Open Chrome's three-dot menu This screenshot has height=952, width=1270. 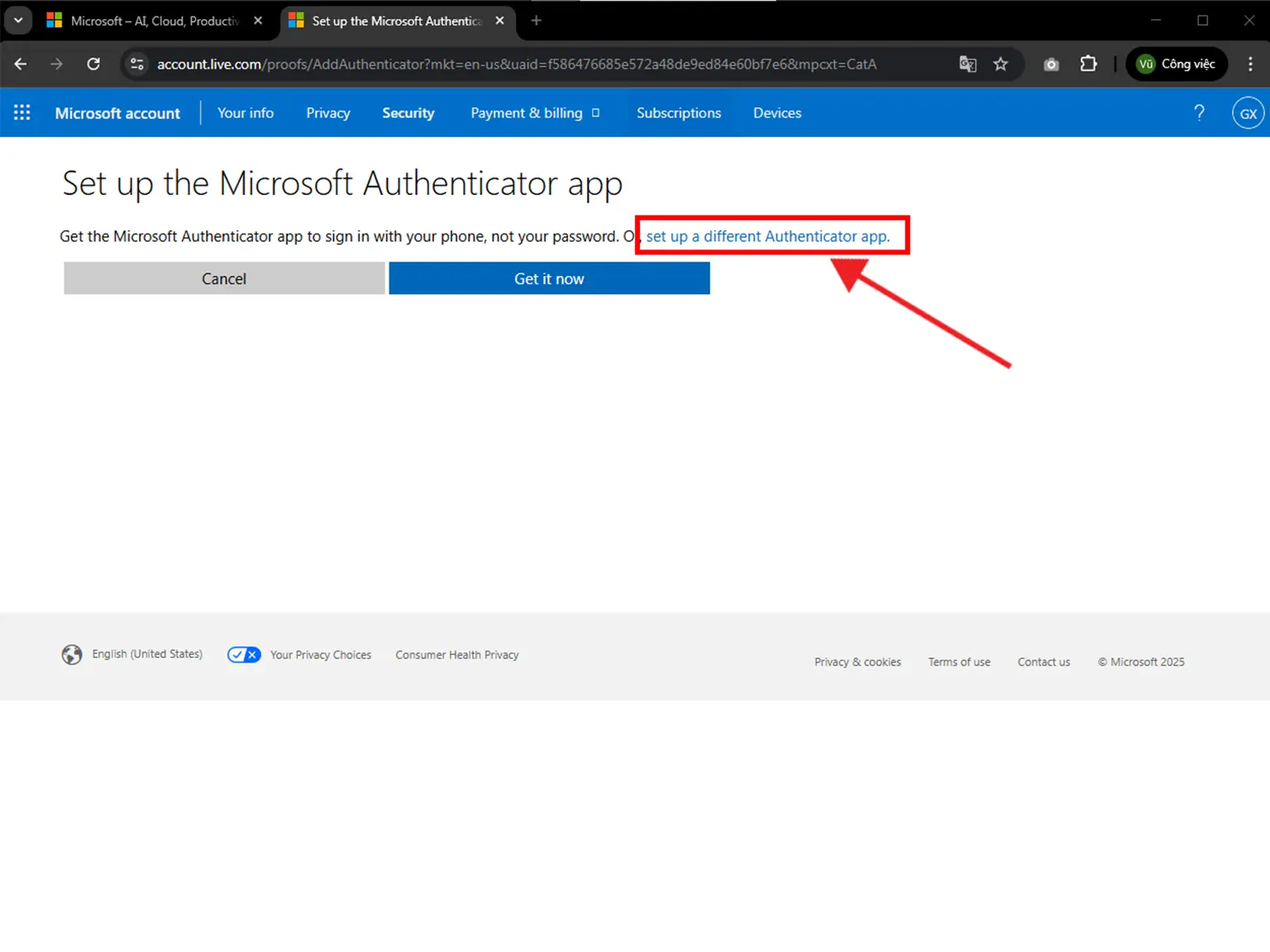(x=1251, y=64)
